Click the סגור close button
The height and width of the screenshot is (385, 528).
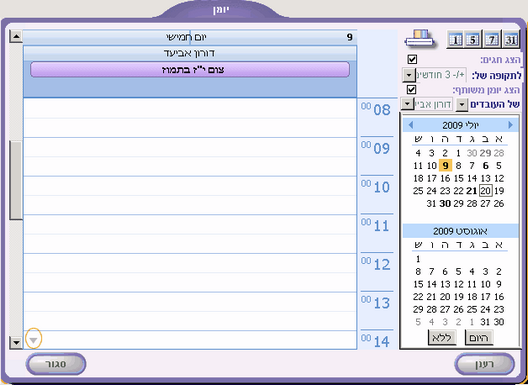56,364
